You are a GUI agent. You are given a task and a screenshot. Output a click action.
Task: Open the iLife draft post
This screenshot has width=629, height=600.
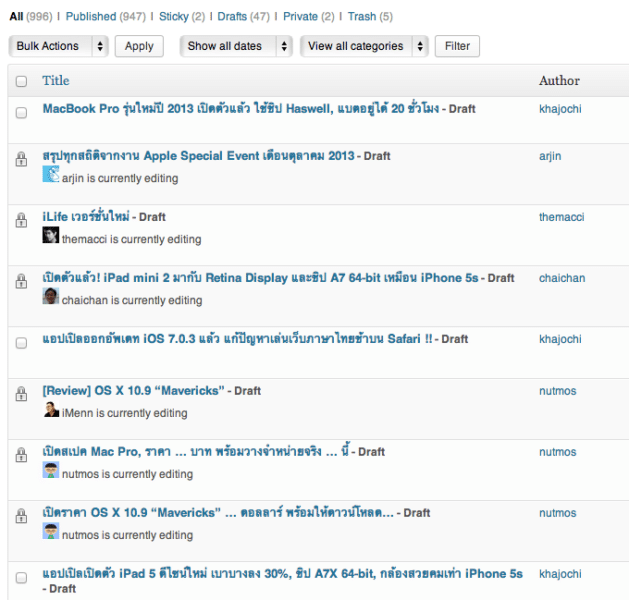[86, 217]
